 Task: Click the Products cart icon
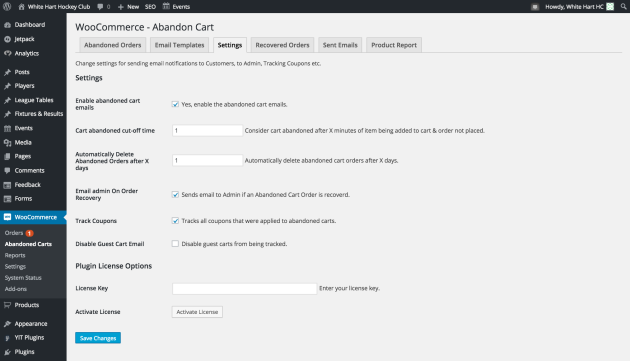[7, 305]
